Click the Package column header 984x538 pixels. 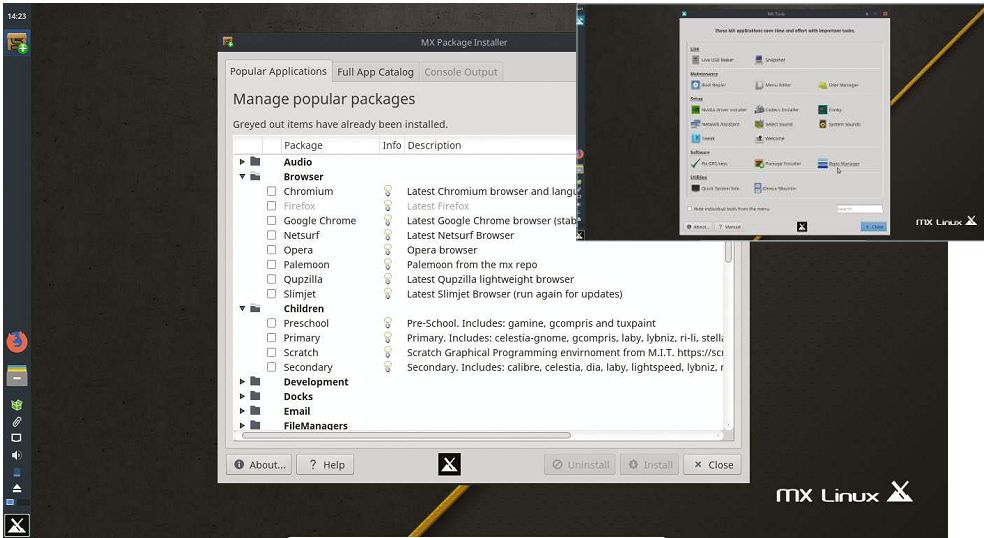click(330, 145)
